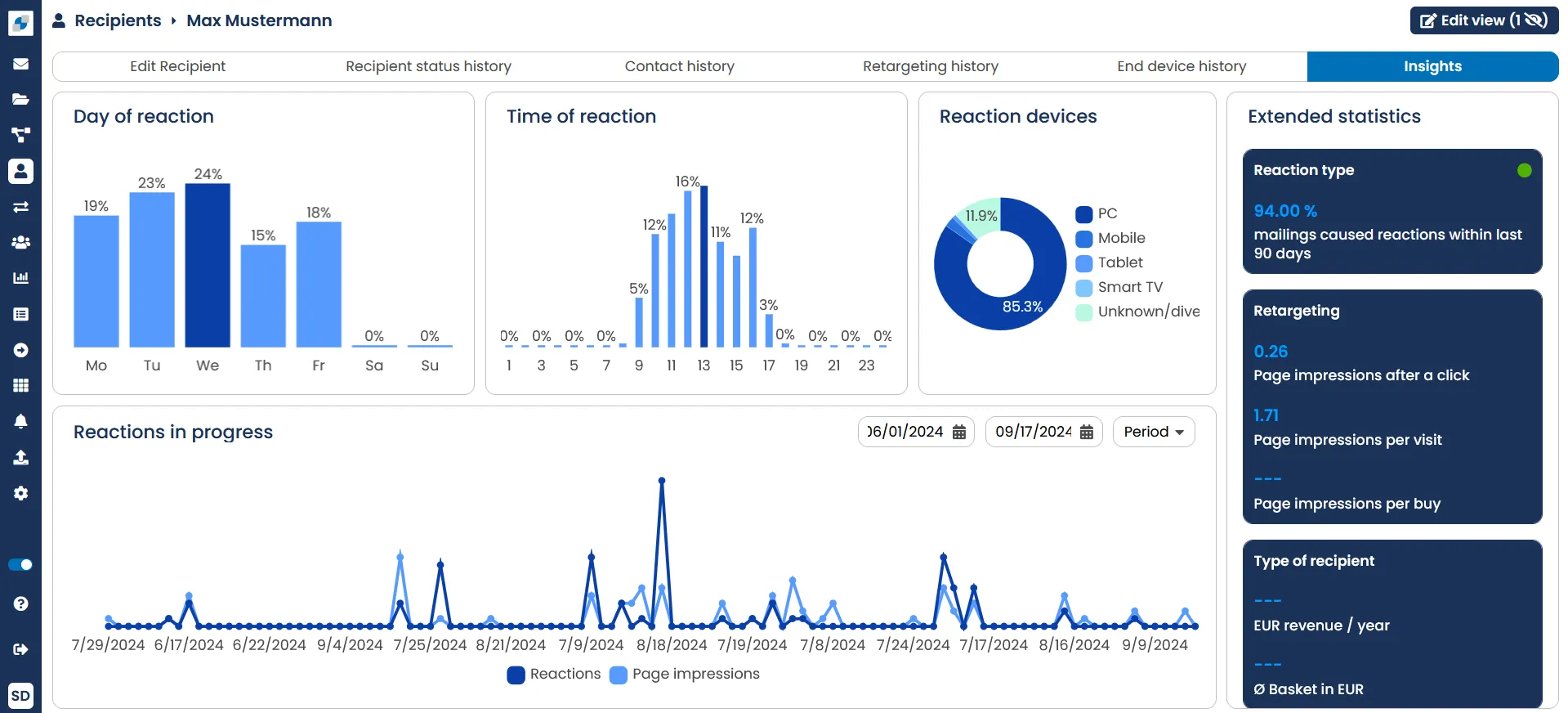The width and height of the screenshot is (1568, 713).
Task: Click the help question mark icon
Action: click(20, 603)
